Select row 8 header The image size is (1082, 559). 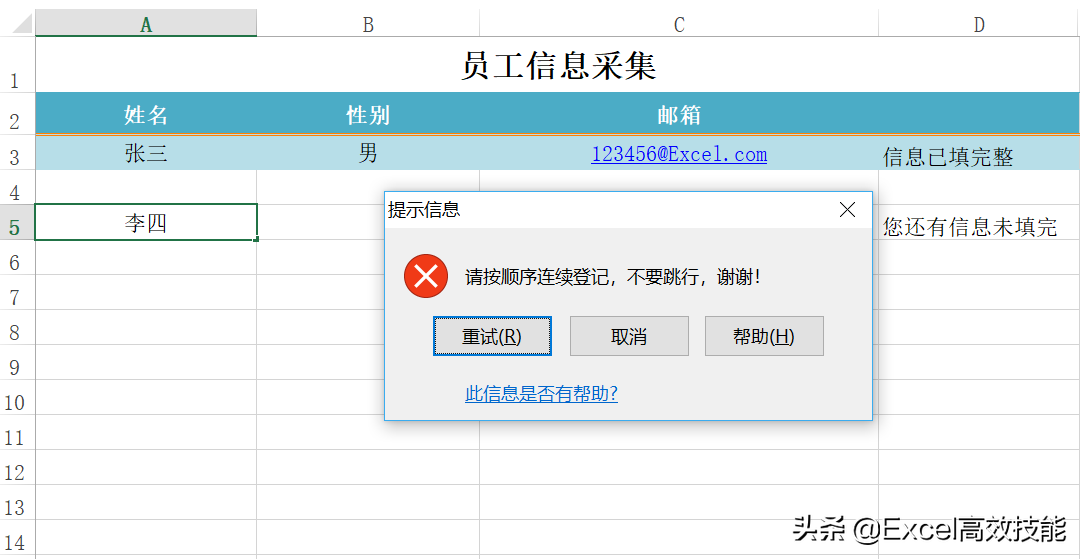click(17, 328)
